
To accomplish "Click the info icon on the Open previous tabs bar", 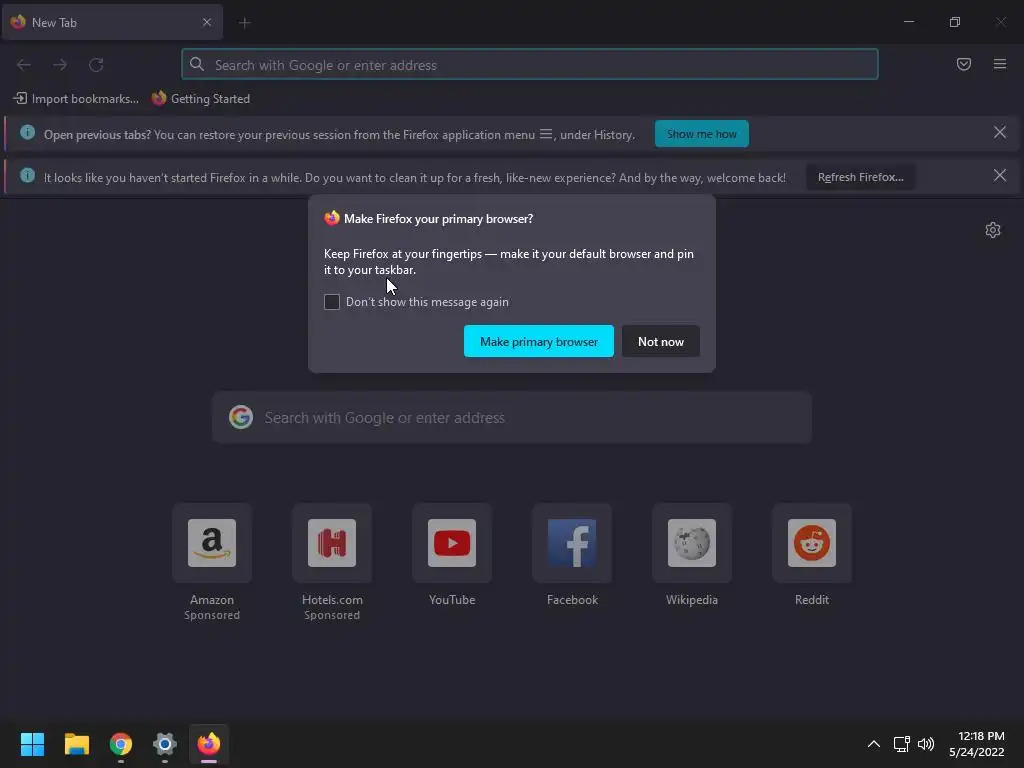I will 27,133.
